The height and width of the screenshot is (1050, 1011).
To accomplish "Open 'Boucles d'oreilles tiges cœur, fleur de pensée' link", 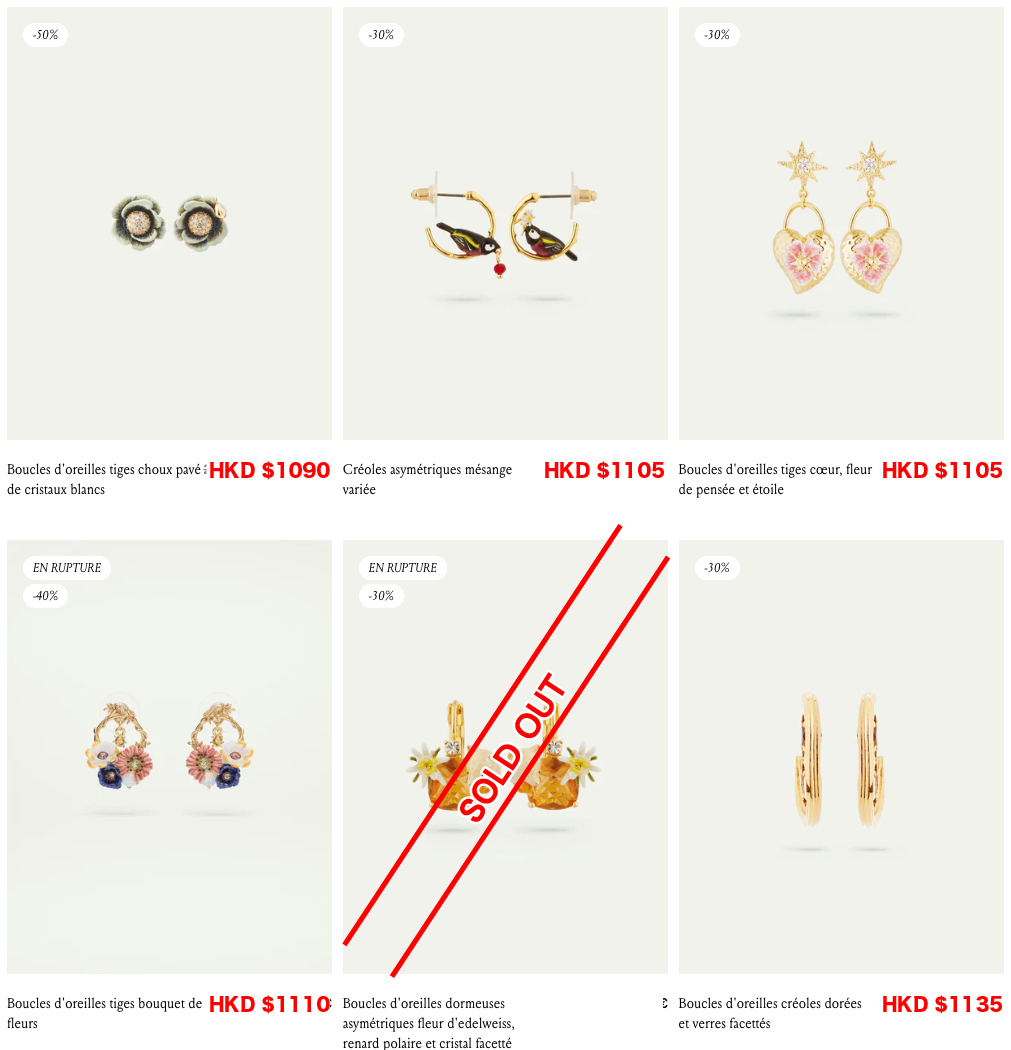I will click(775, 479).
